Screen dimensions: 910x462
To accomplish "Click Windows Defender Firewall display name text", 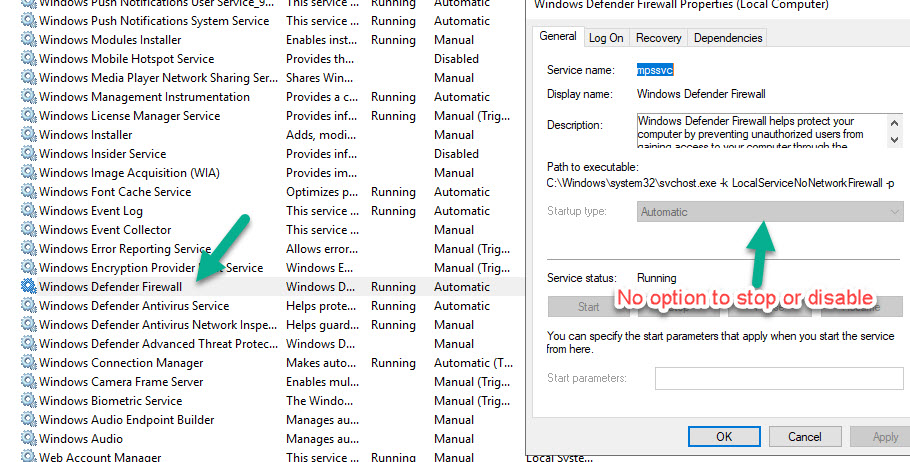I will [701, 93].
